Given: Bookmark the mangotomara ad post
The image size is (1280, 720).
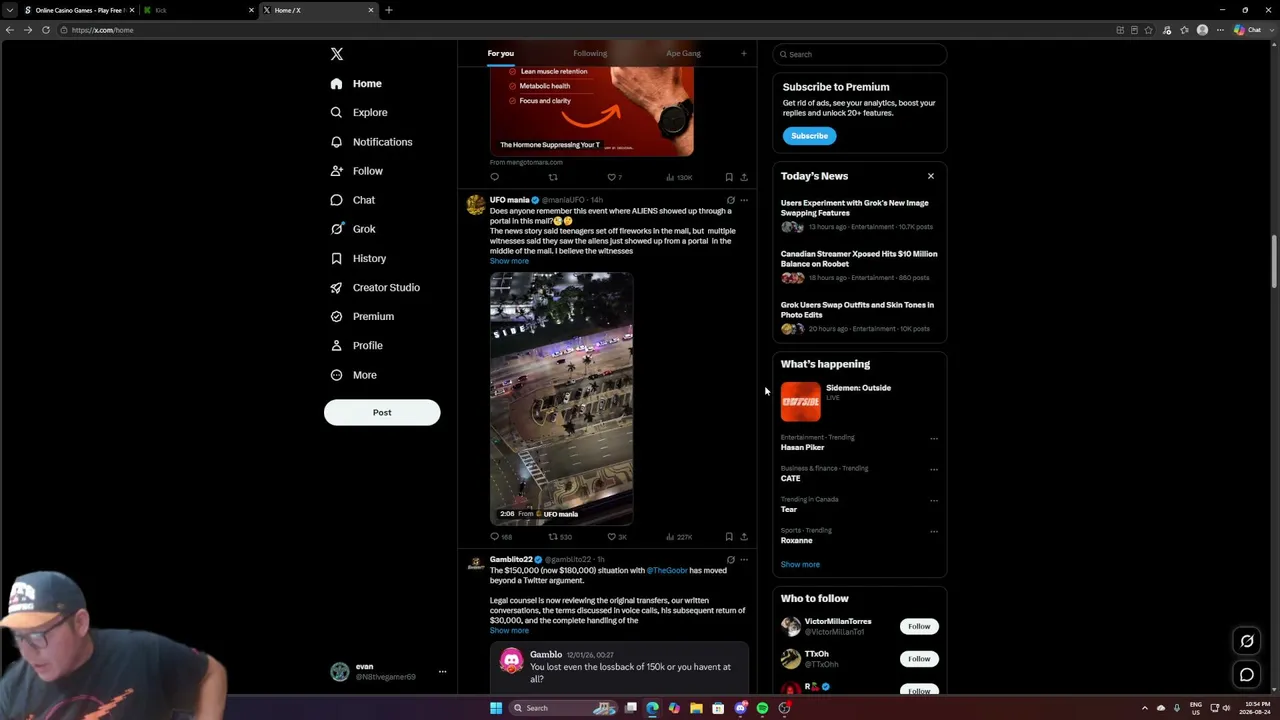Looking at the screenshot, I should tap(729, 177).
